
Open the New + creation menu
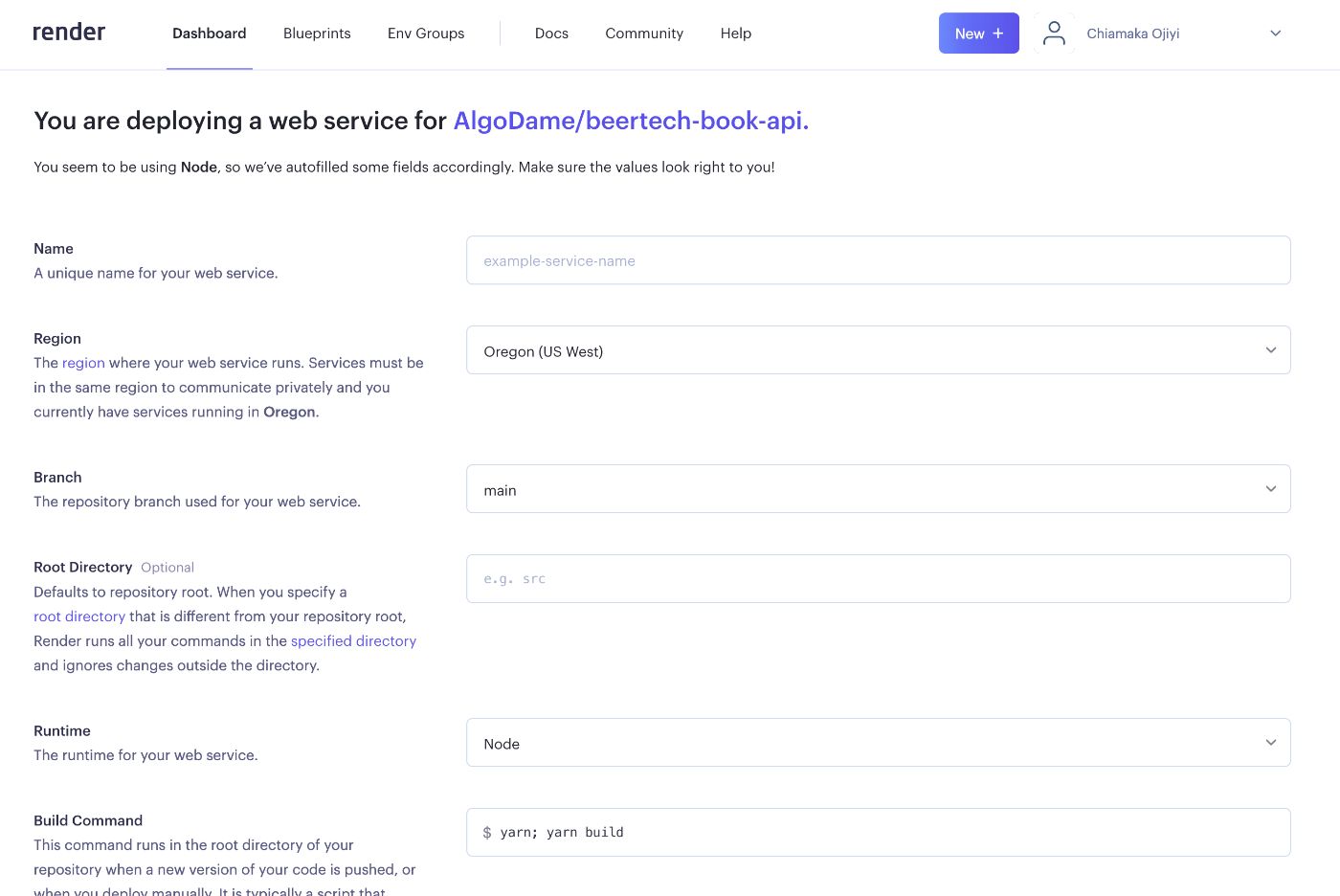(x=978, y=33)
